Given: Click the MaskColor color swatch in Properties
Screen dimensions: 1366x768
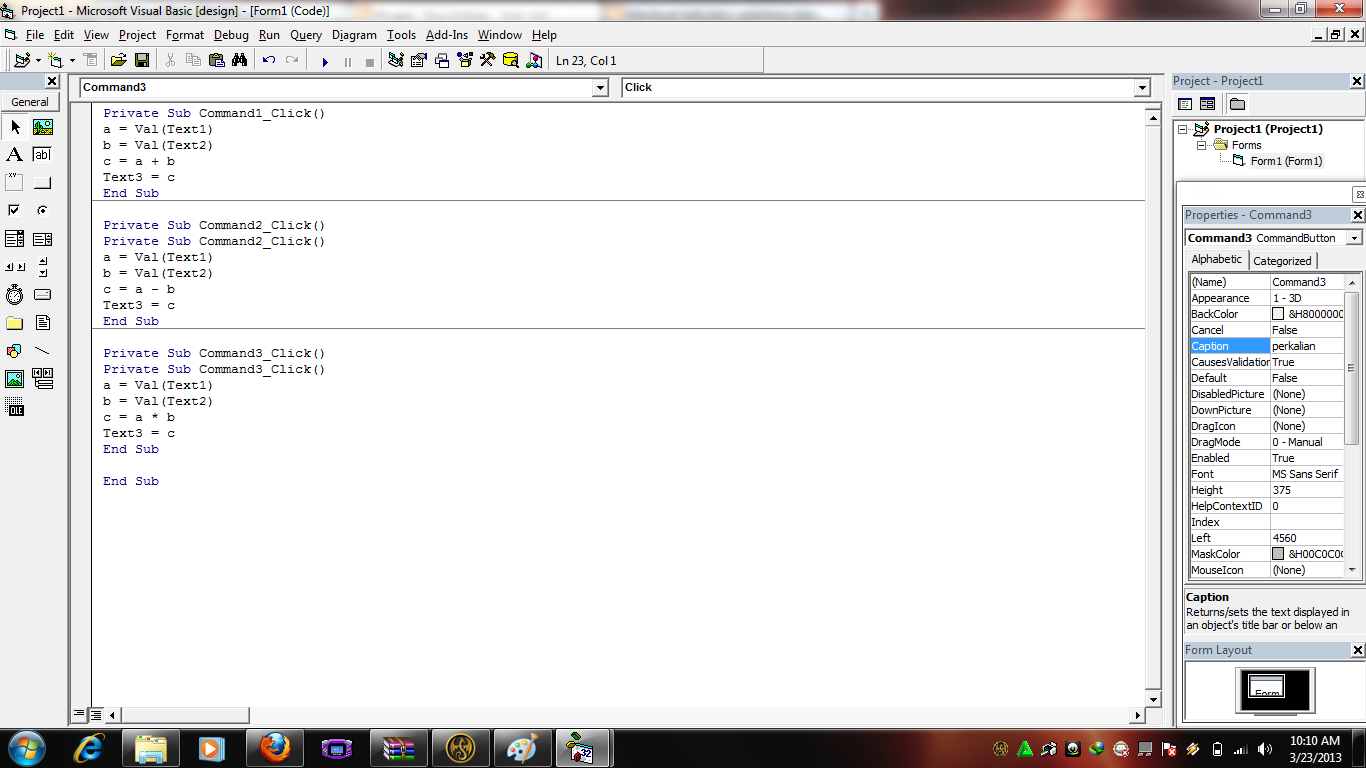Looking at the screenshot, I should coord(1278,554).
